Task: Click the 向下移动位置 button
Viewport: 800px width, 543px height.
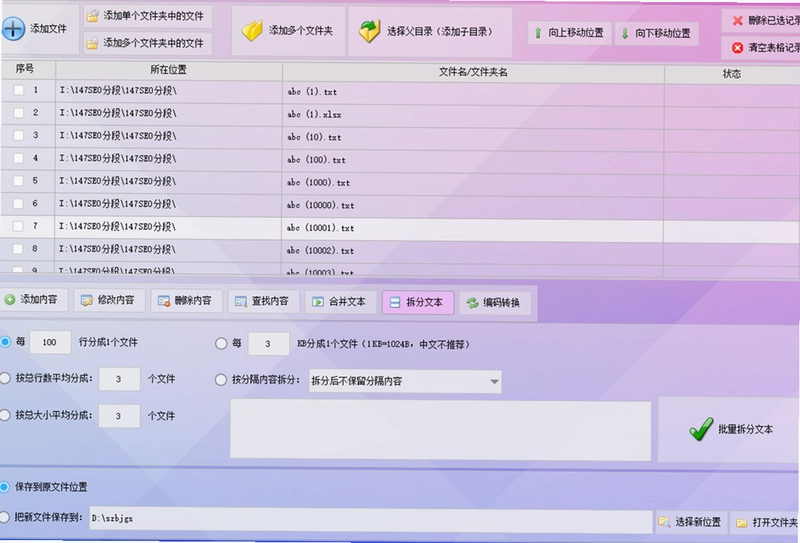Action: [657, 34]
